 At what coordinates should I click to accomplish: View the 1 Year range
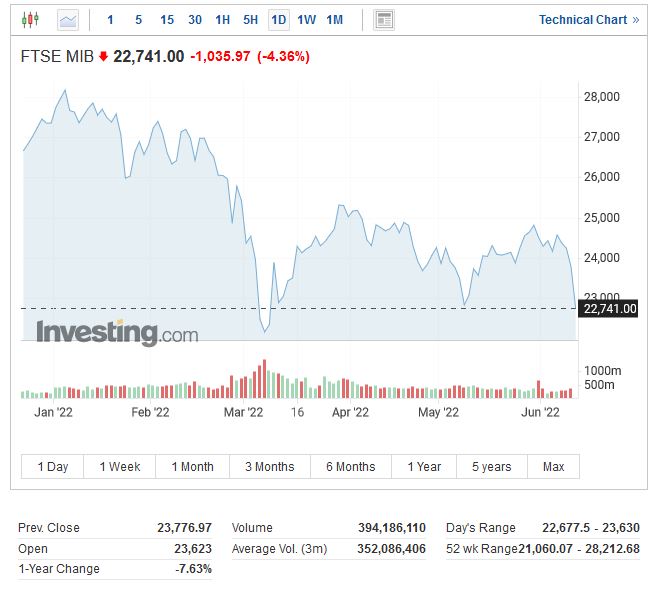tap(424, 466)
